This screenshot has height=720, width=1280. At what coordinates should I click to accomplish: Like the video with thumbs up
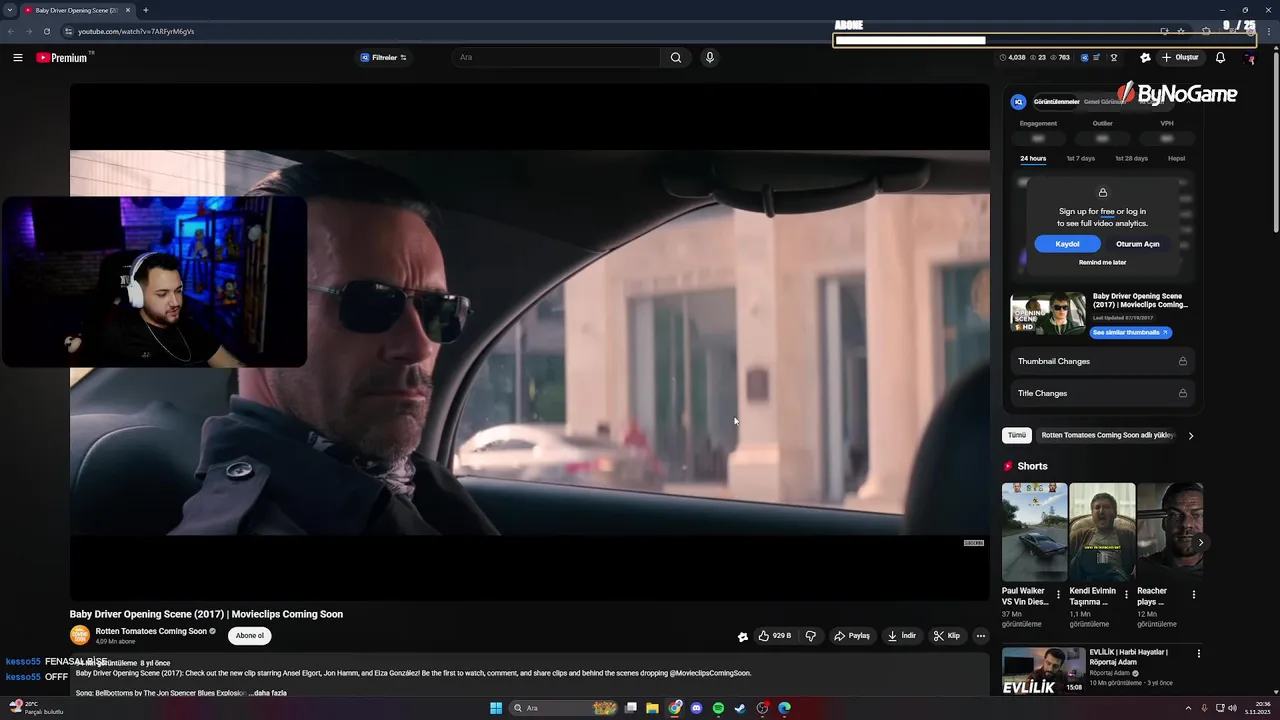[x=774, y=636]
